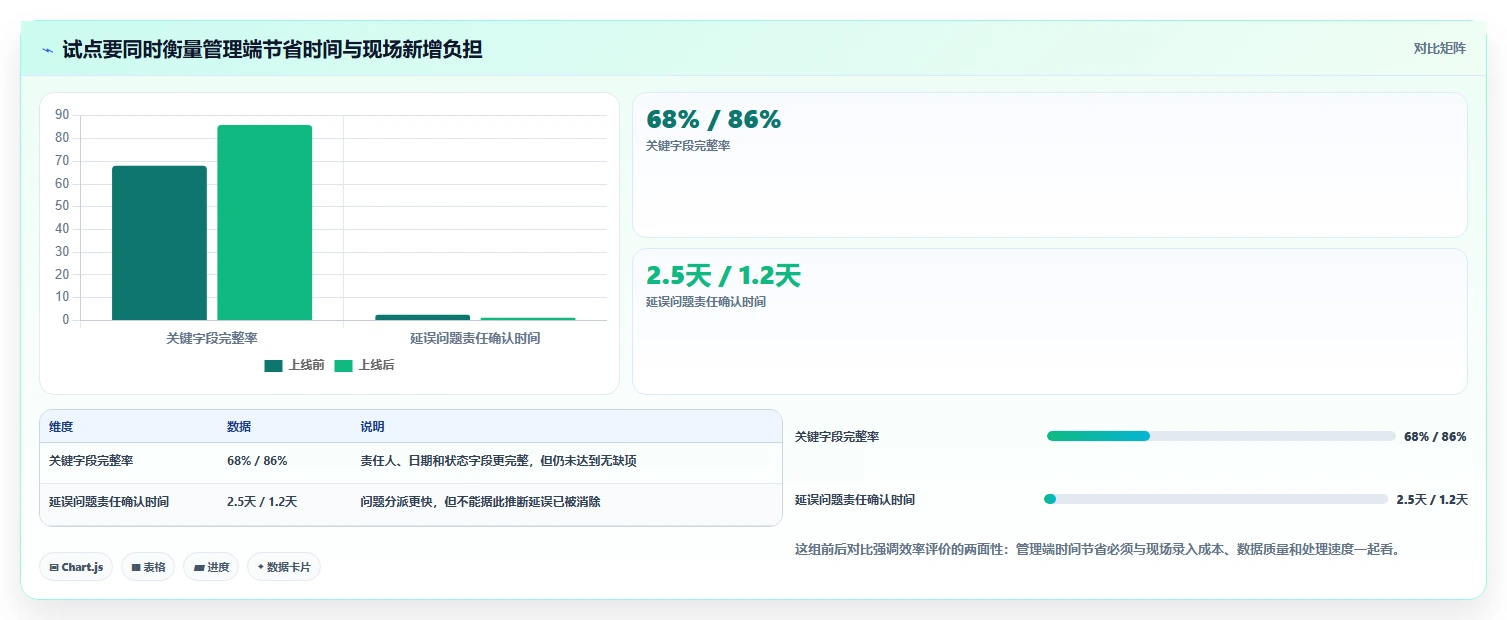1507x620 pixels.
Task: Click the 上线前 bar for 关键字段完整率
Action: point(159,243)
